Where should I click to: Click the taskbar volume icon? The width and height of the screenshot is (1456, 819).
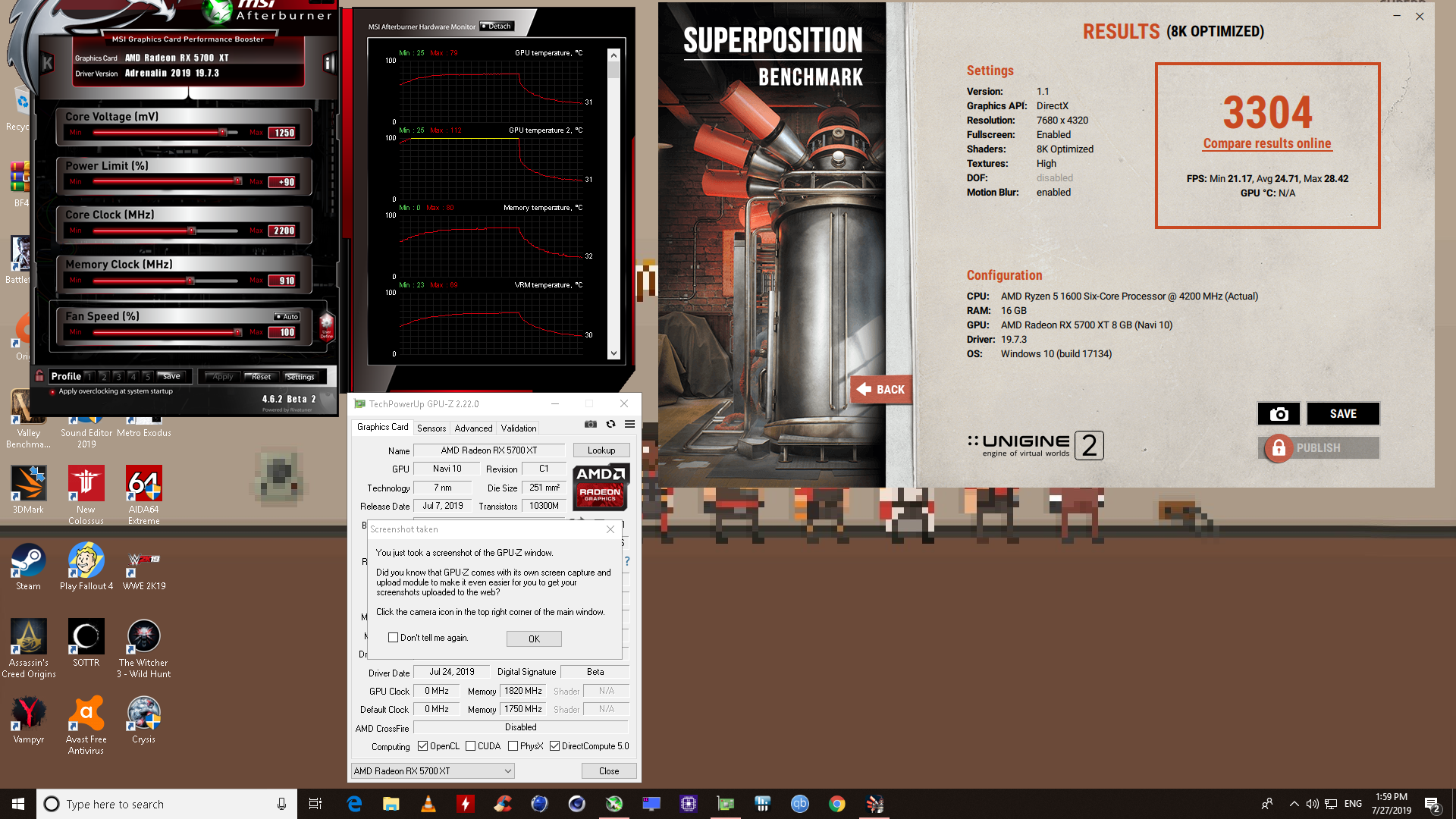1312,804
